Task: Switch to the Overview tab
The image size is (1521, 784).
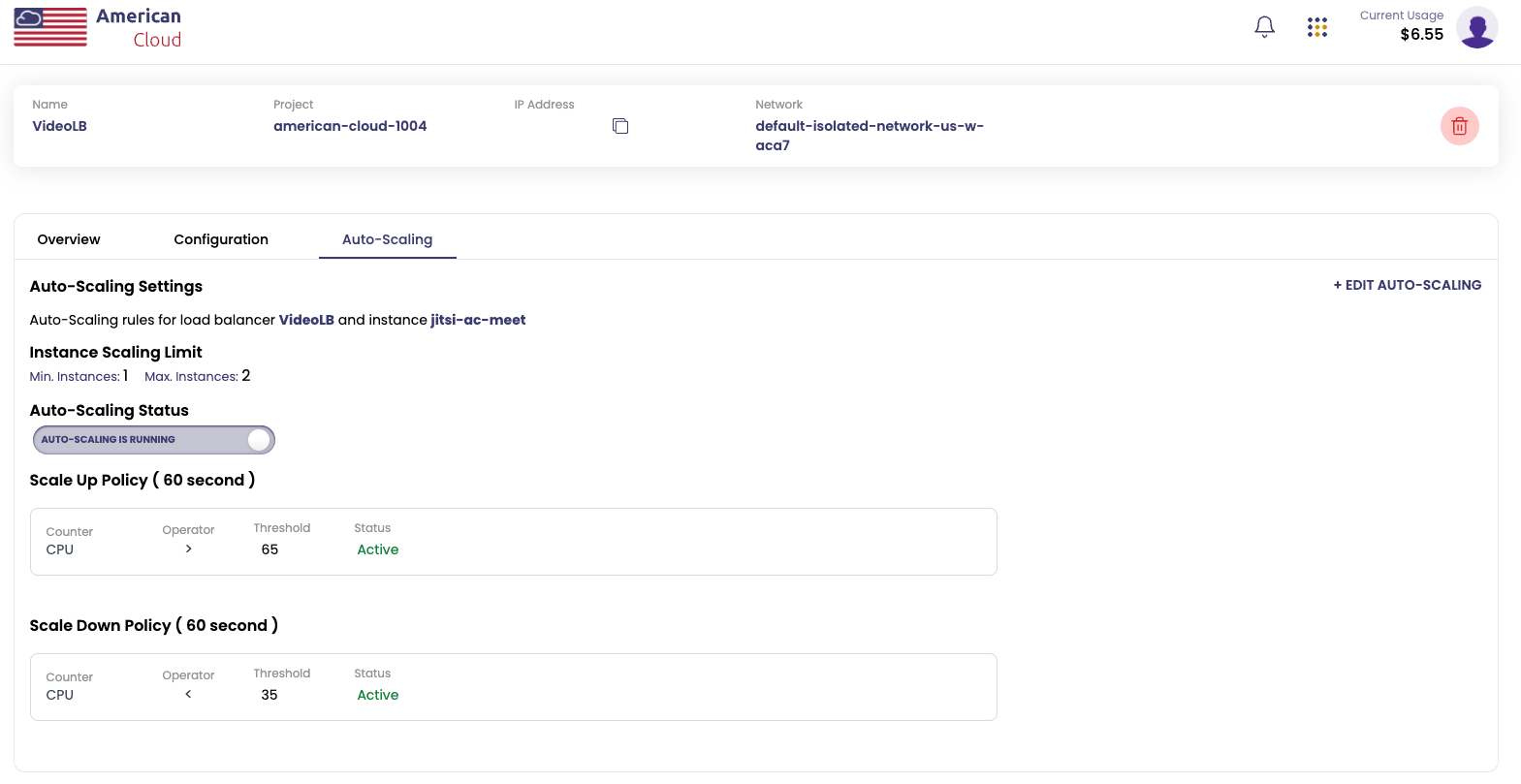Action: [x=69, y=239]
